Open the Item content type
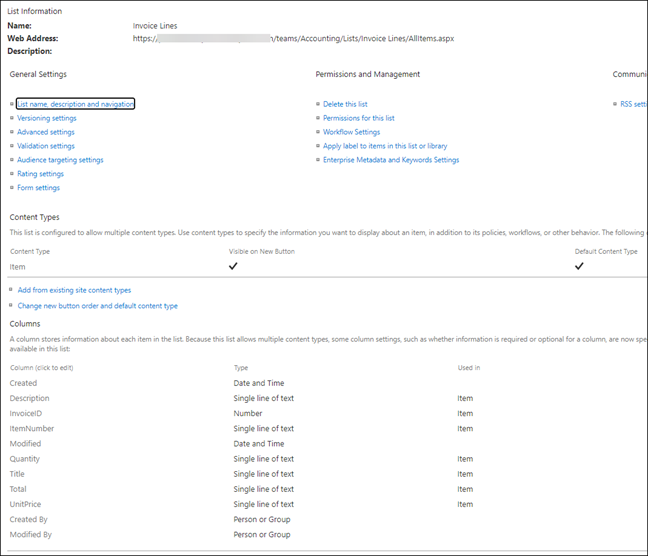This screenshot has height=556, width=648. (x=18, y=267)
